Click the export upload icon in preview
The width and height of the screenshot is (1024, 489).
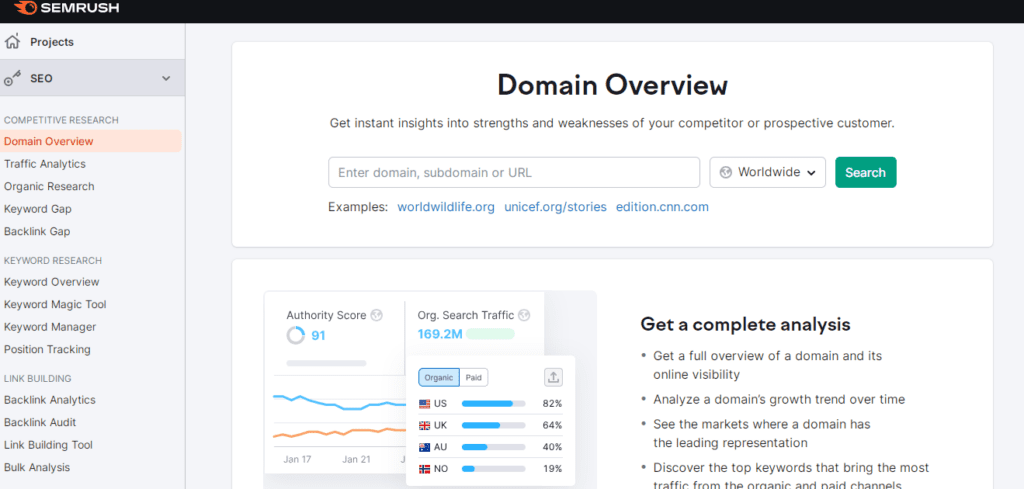click(x=553, y=377)
